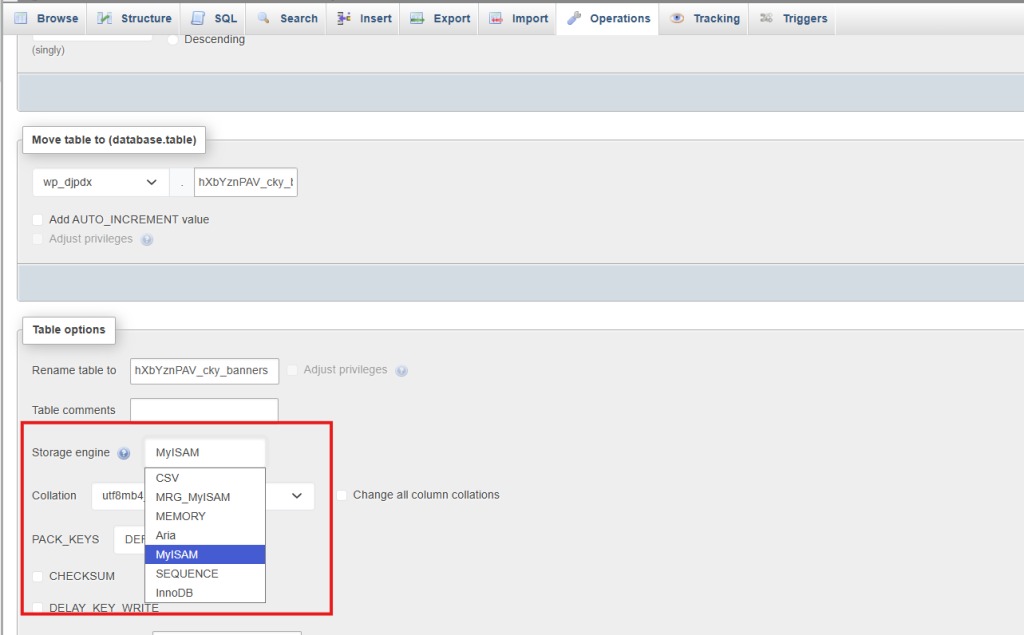The height and width of the screenshot is (635, 1024).
Task: Click the Table comments text field
Action: click(204, 410)
